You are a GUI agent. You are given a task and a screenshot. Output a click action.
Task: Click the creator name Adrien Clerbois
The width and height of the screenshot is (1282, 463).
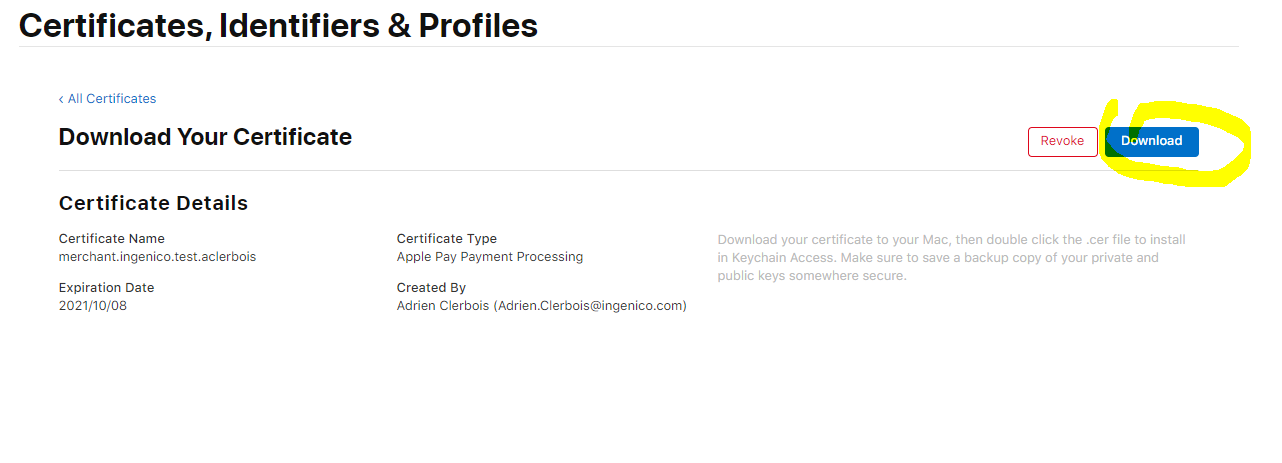point(443,306)
